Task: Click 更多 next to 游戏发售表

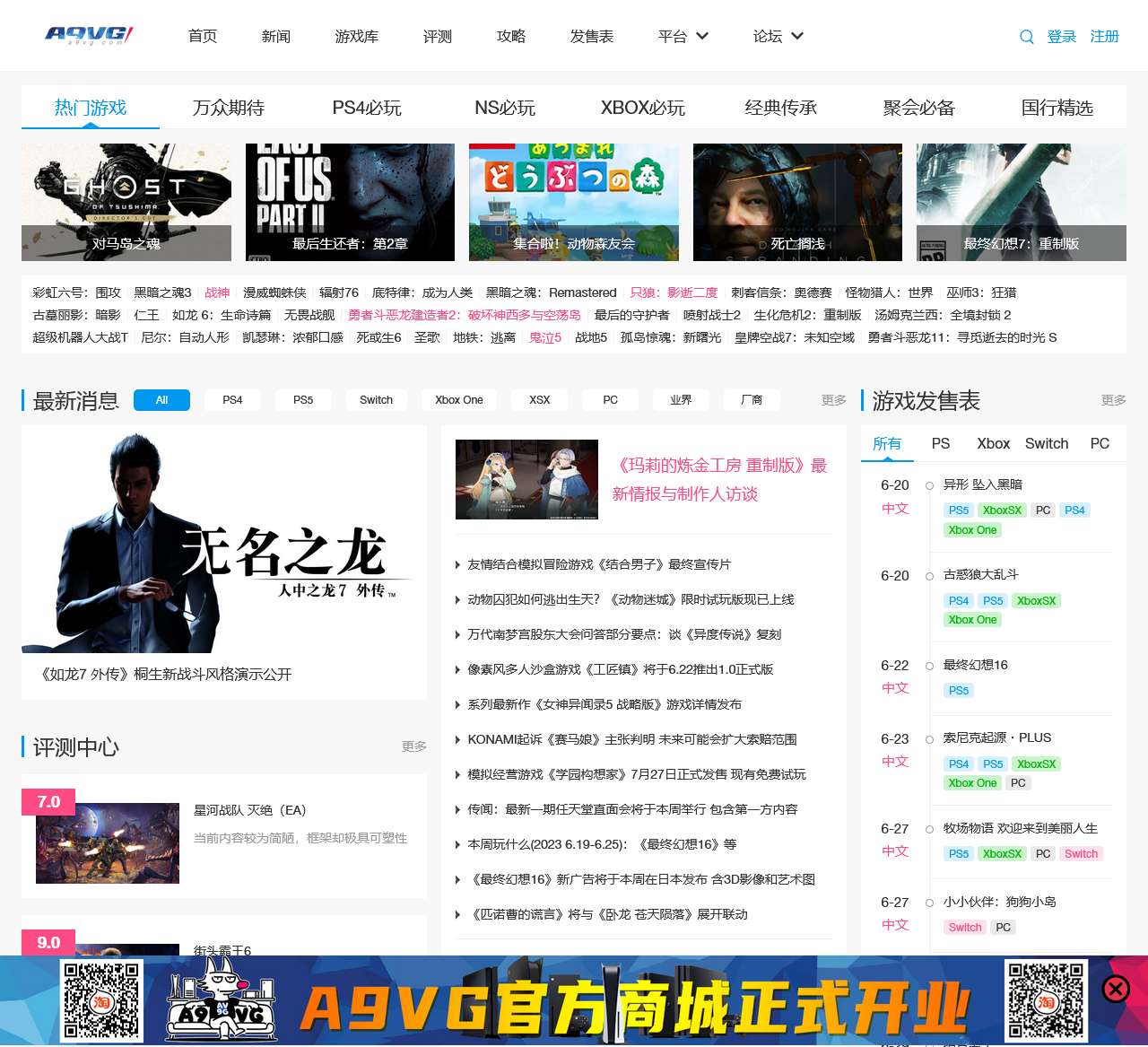Action: pyautogui.click(x=1114, y=400)
